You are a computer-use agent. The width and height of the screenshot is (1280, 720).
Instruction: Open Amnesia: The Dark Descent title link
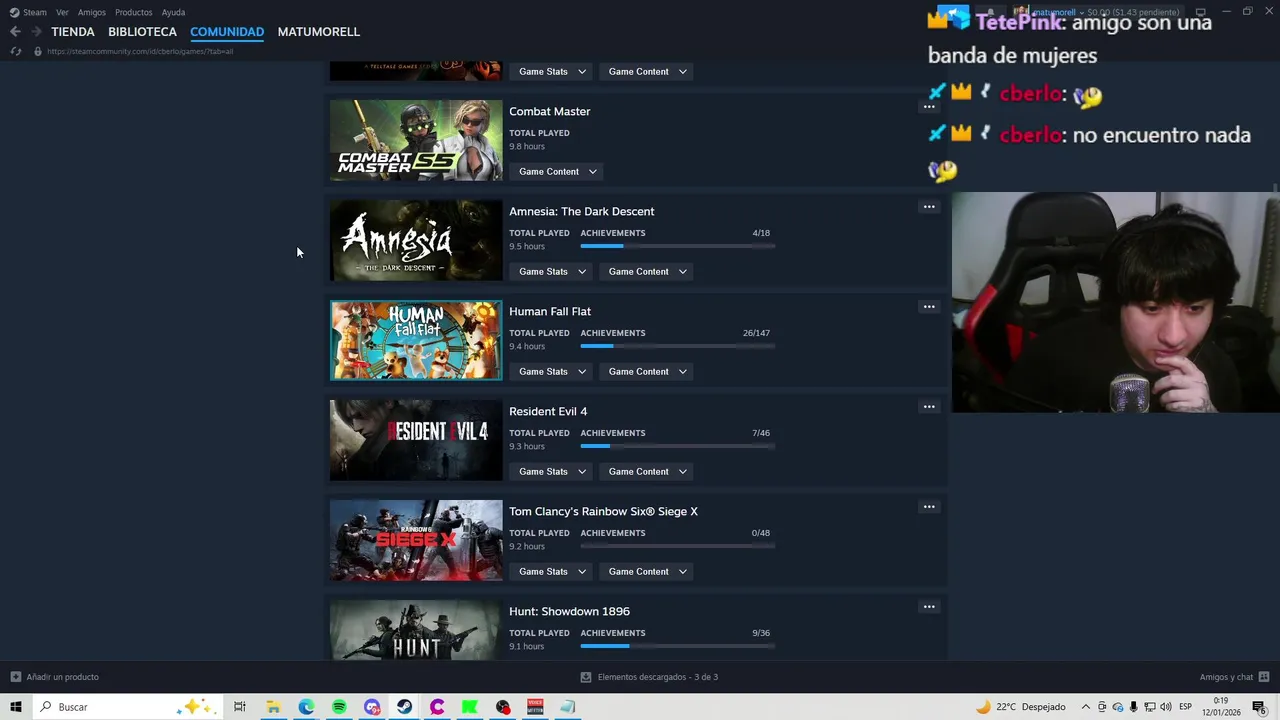[x=581, y=211]
